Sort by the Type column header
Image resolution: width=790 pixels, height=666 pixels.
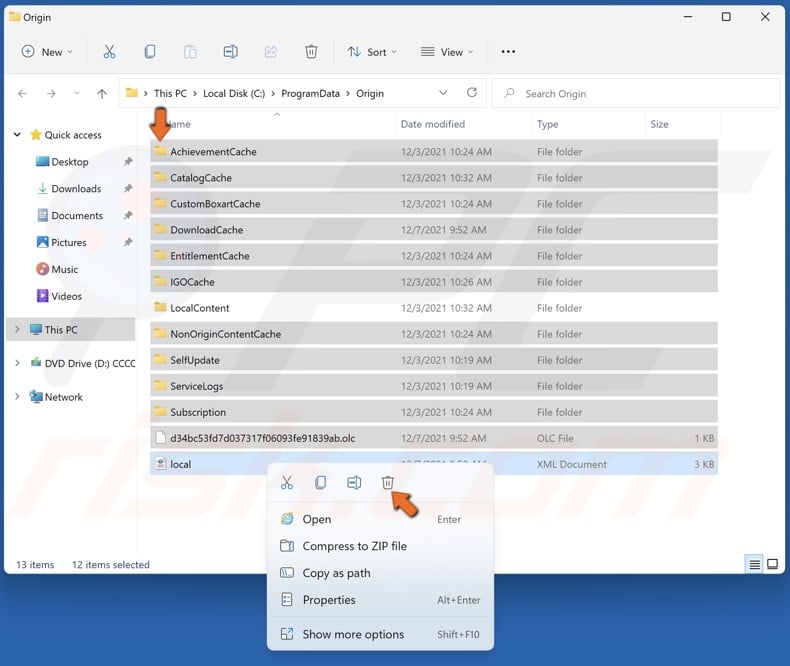(x=548, y=124)
